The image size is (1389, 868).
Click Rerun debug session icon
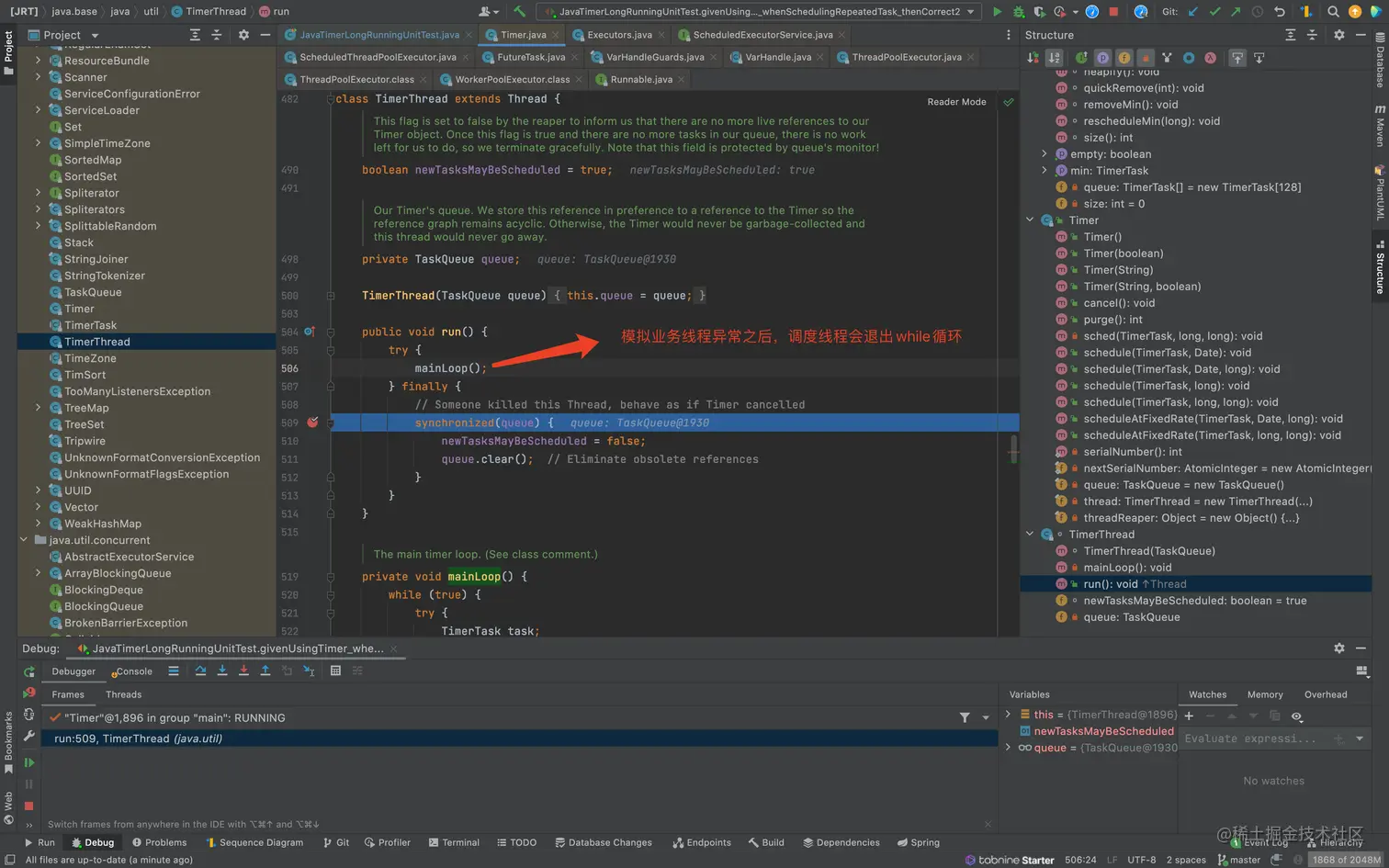coord(29,671)
